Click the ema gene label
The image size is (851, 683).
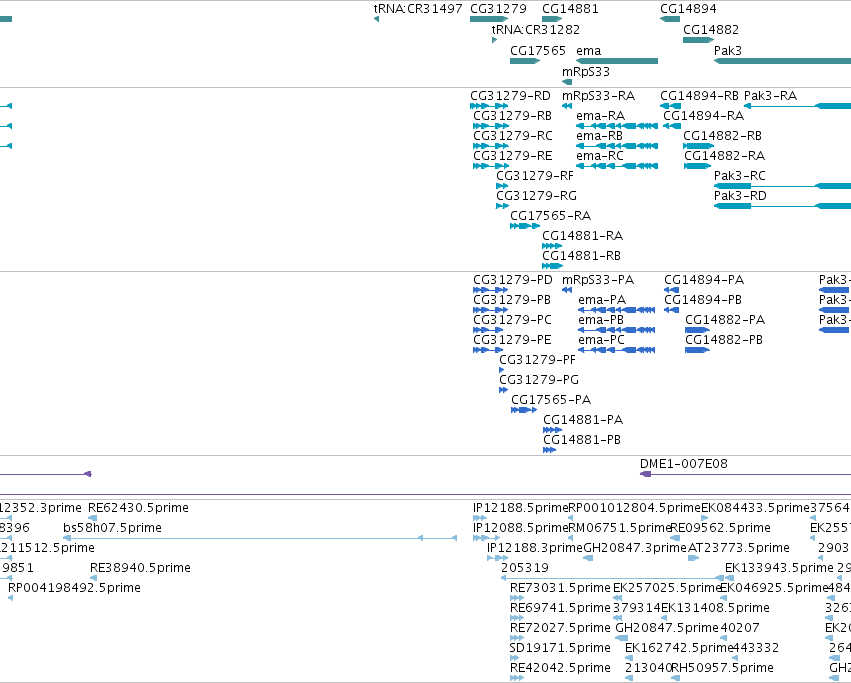click(x=589, y=50)
